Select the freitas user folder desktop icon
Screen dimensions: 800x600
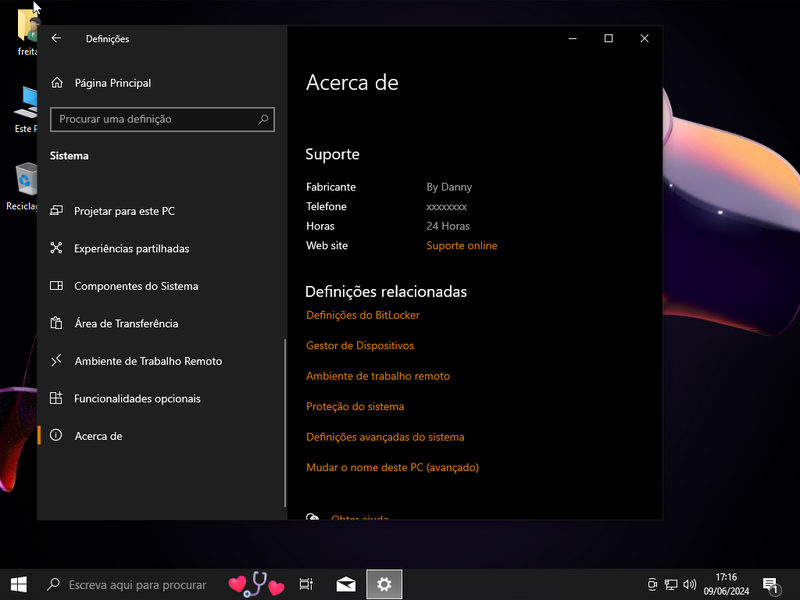tap(27, 32)
